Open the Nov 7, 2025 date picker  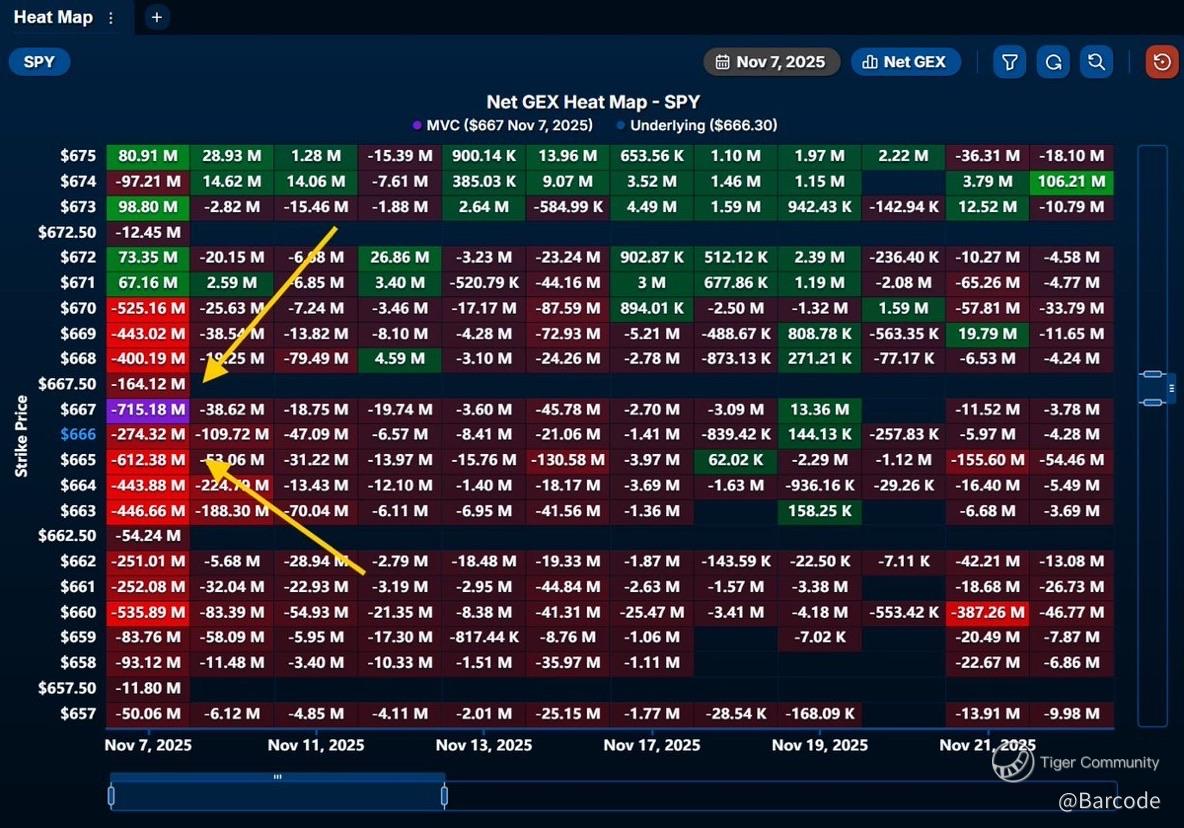771,62
